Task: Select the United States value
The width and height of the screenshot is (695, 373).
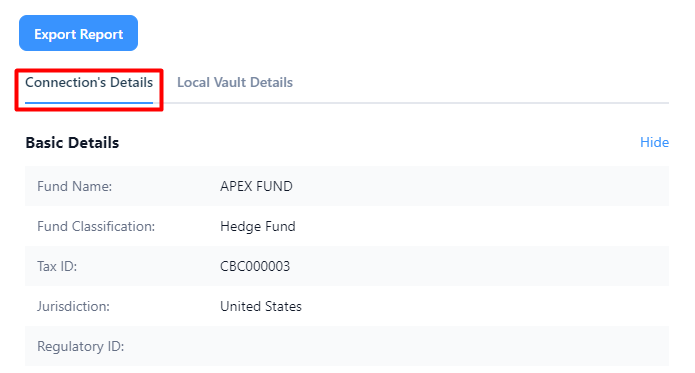Action: [261, 307]
